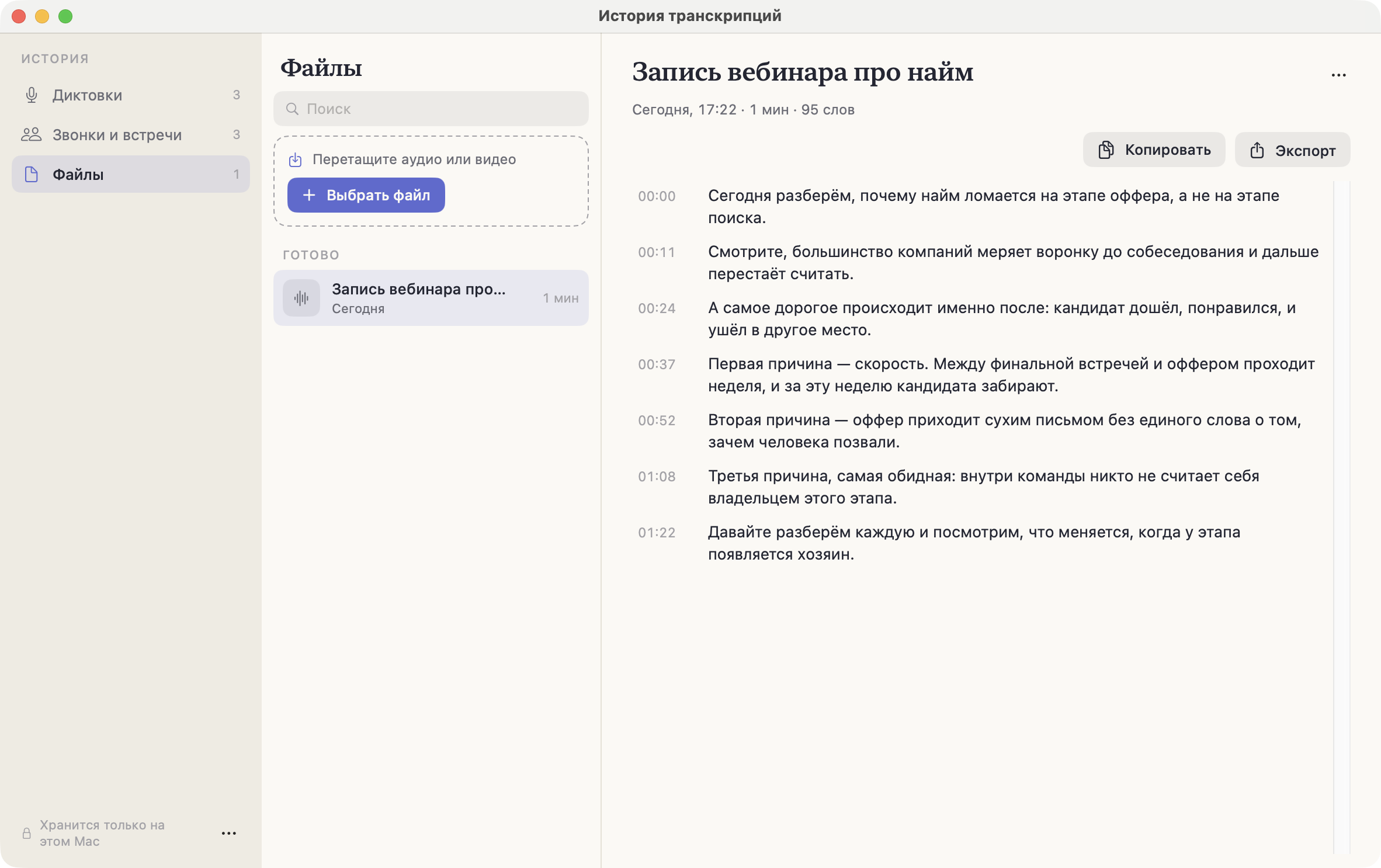
Task: Click the Выбрать файл button
Action: coord(366,195)
